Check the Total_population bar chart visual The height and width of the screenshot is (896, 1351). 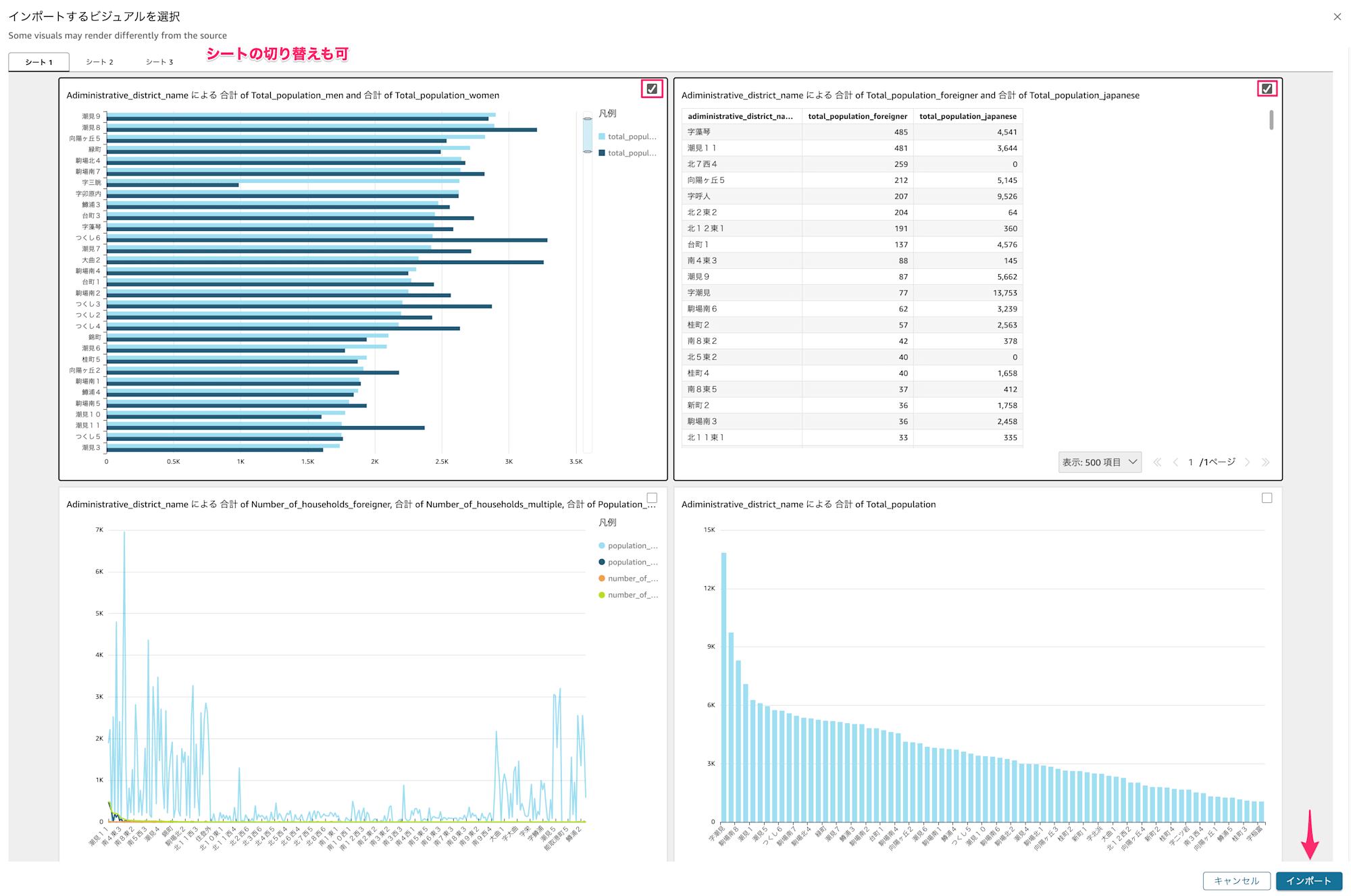point(1267,498)
